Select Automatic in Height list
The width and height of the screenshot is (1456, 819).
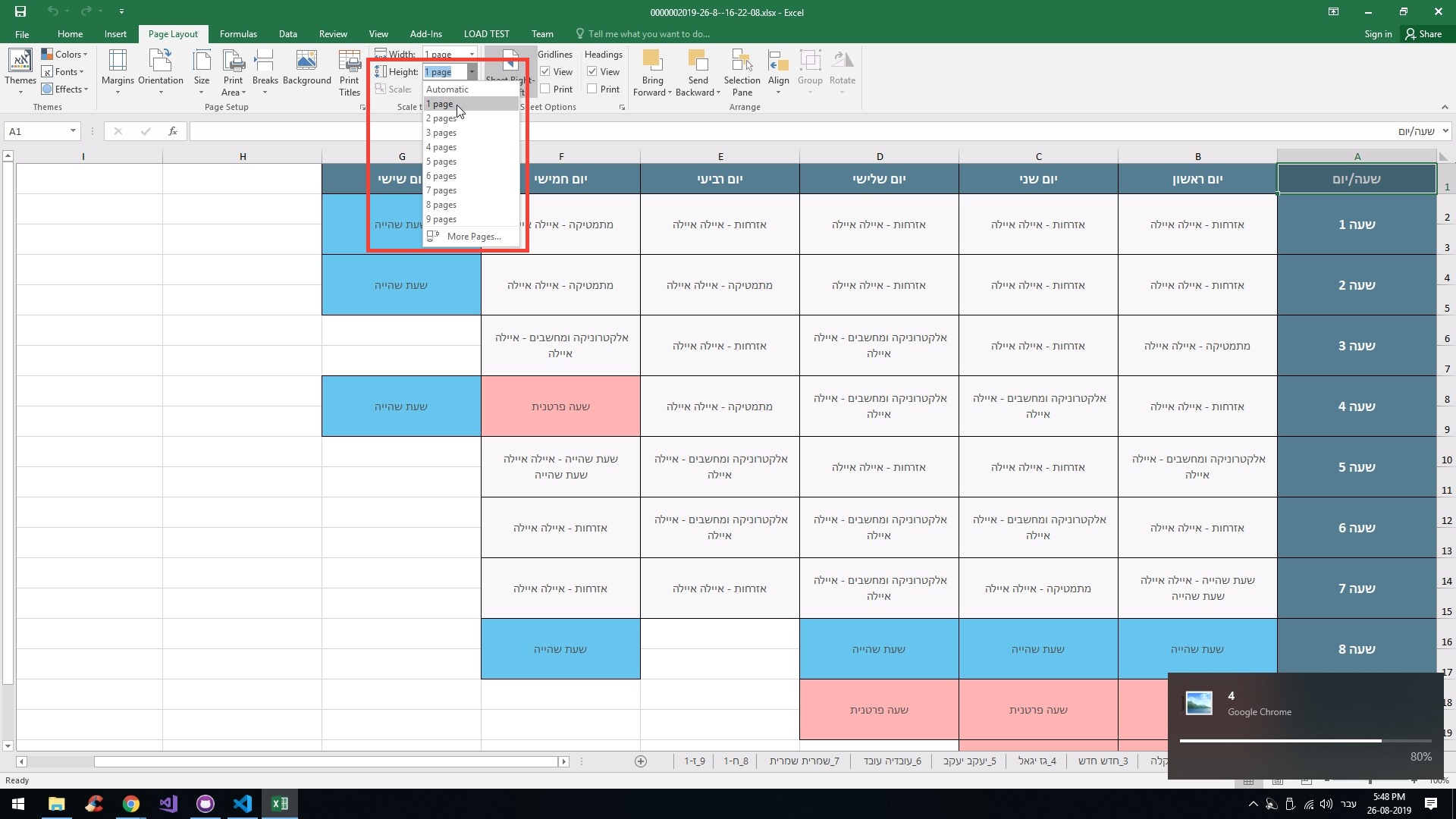471,89
